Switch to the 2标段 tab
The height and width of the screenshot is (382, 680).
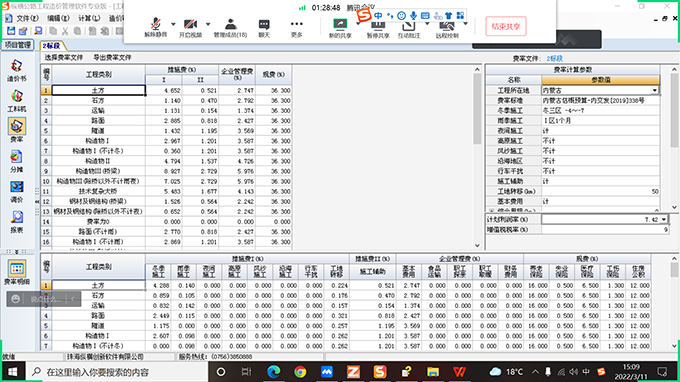(51, 46)
